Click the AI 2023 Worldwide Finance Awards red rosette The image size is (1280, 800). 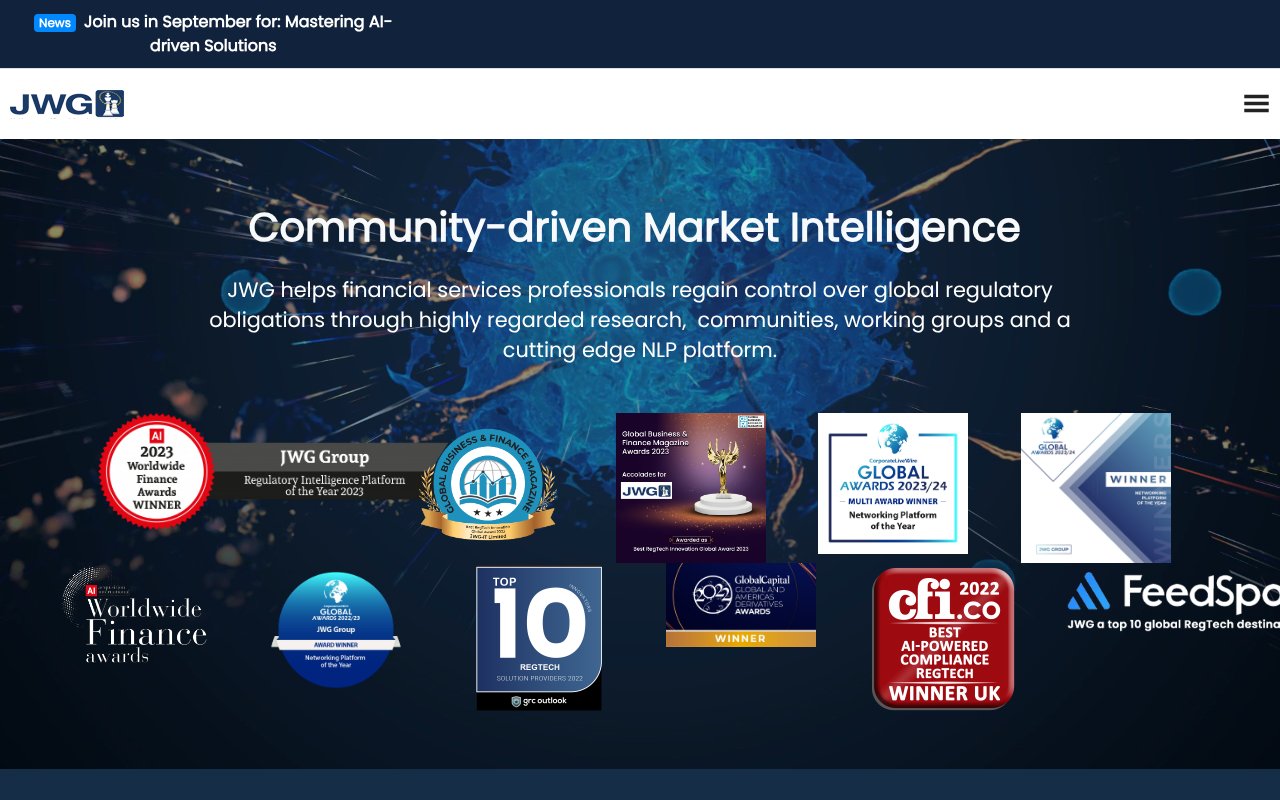click(x=156, y=470)
